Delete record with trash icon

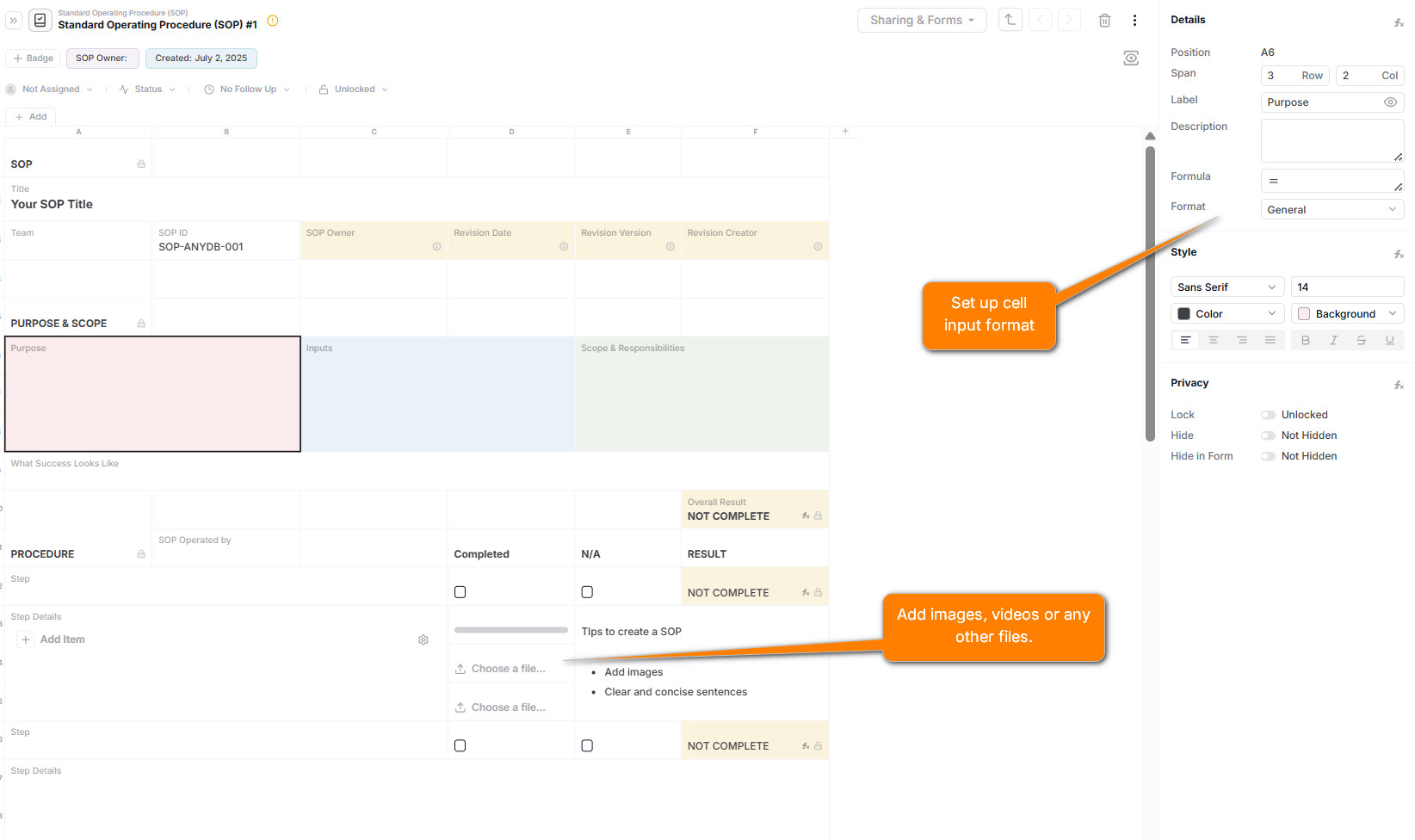pyautogui.click(x=1105, y=21)
